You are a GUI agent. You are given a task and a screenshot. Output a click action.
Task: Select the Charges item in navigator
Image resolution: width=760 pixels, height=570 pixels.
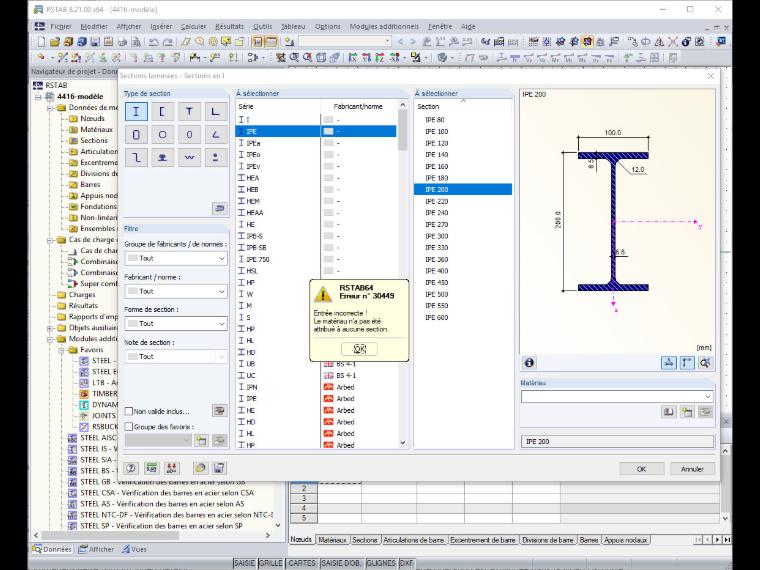[x=82, y=295]
